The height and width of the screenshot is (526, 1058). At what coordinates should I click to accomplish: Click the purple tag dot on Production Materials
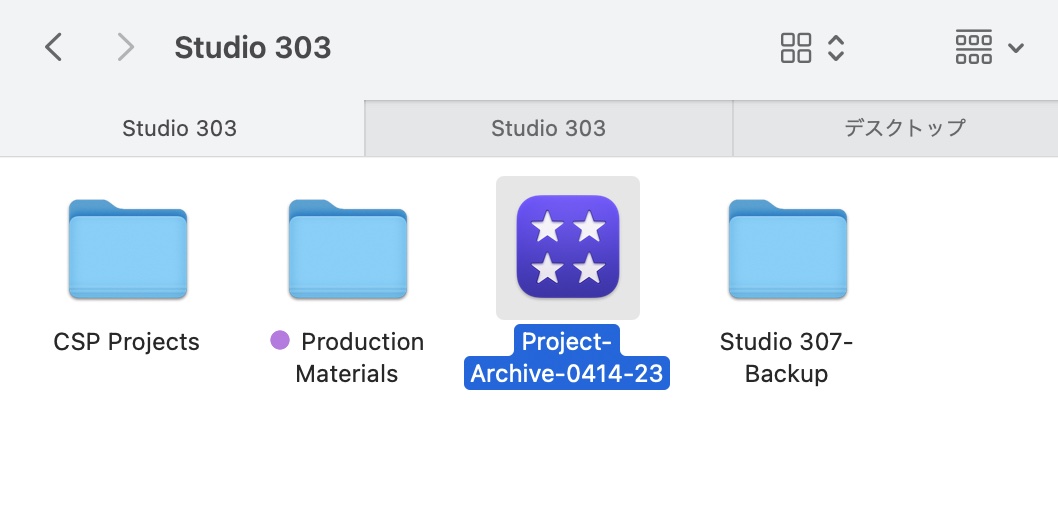tap(280, 341)
